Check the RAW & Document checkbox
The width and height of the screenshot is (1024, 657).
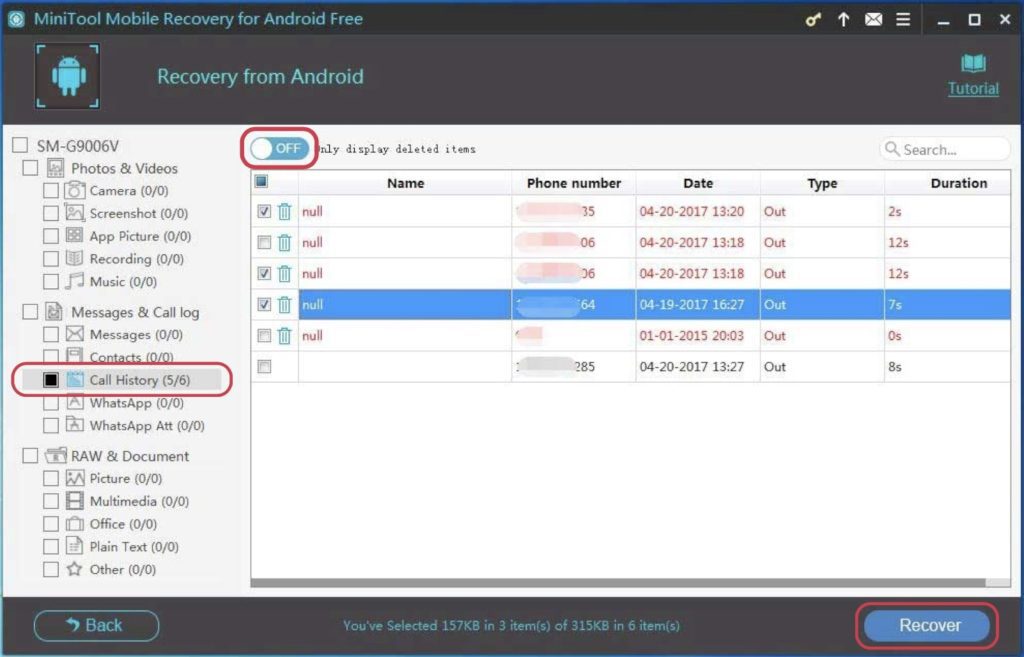[30, 455]
